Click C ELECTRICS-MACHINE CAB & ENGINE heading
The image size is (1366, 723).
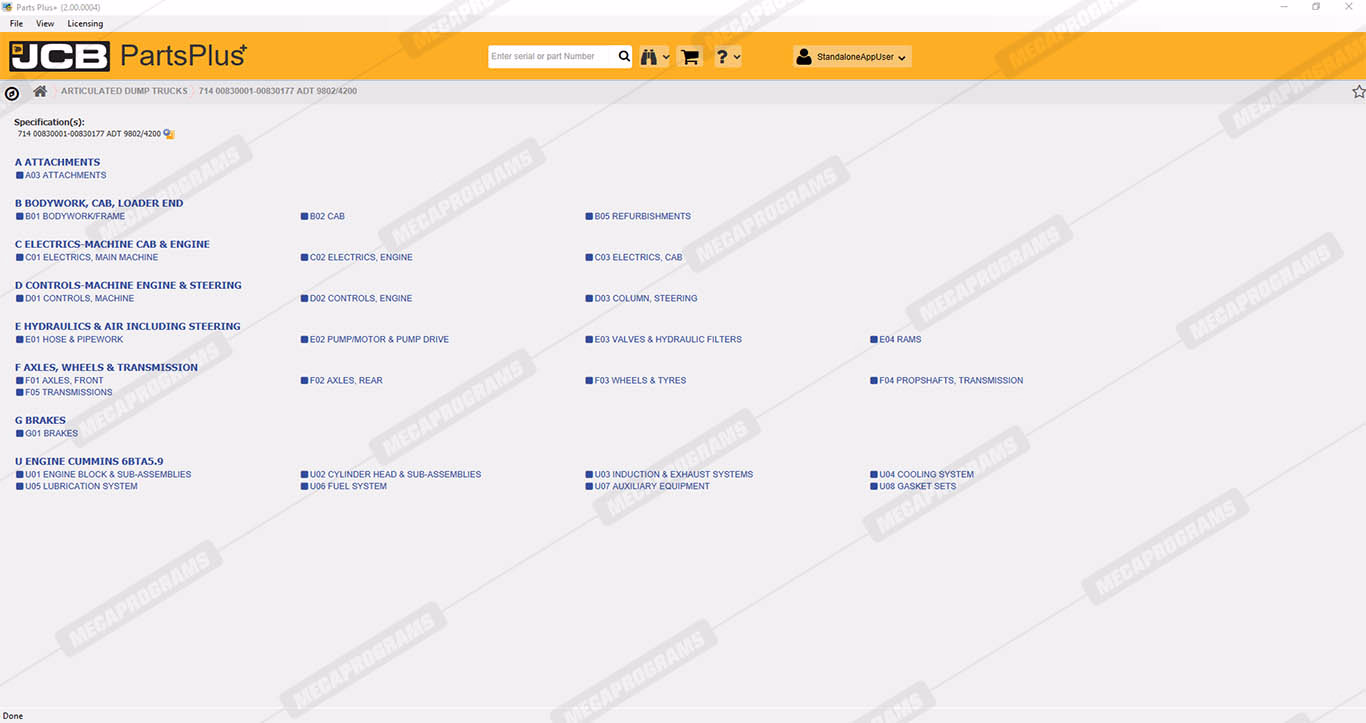(x=113, y=244)
